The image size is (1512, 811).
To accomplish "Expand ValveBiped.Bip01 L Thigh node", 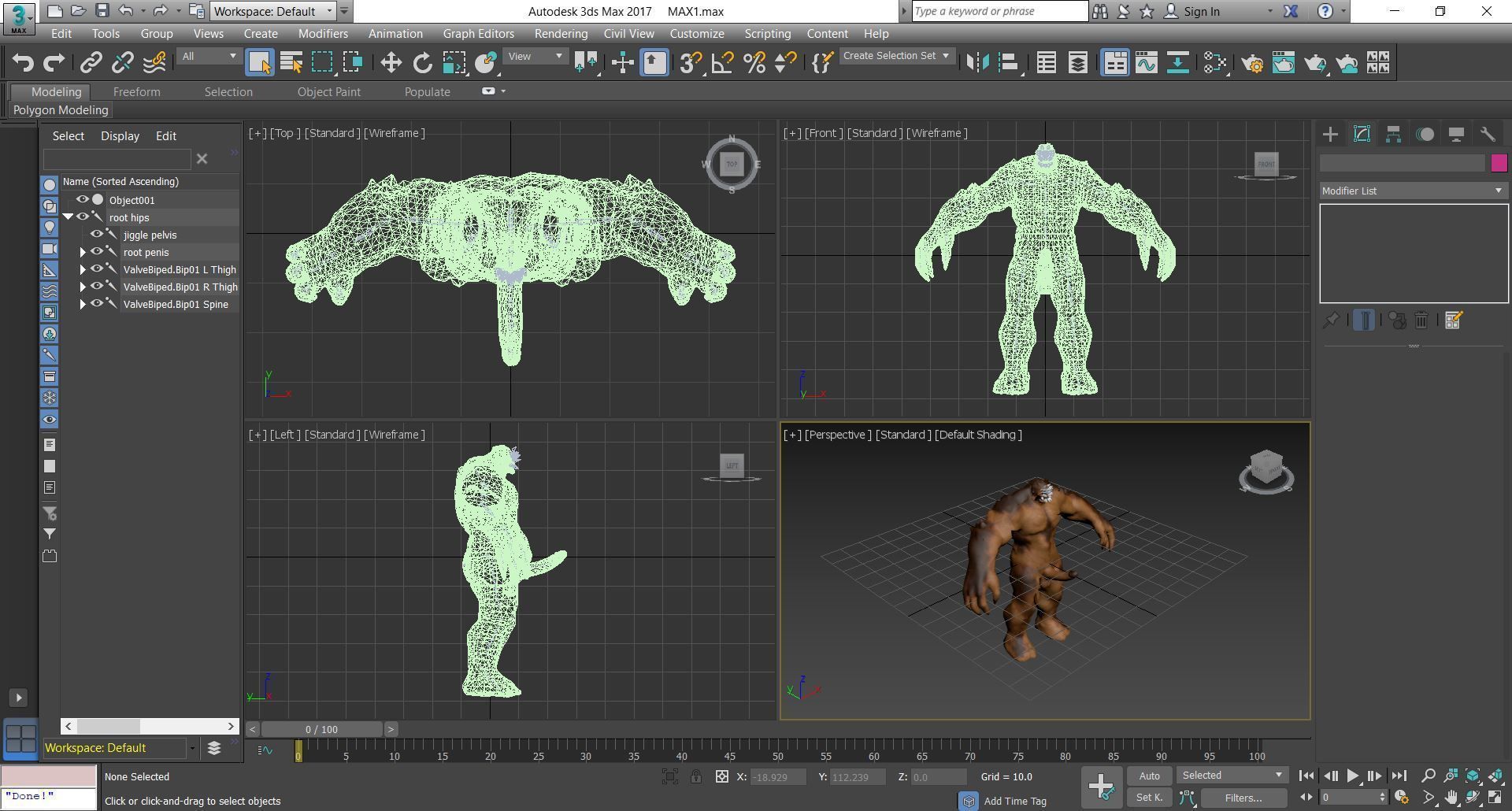I will tap(83, 269).
